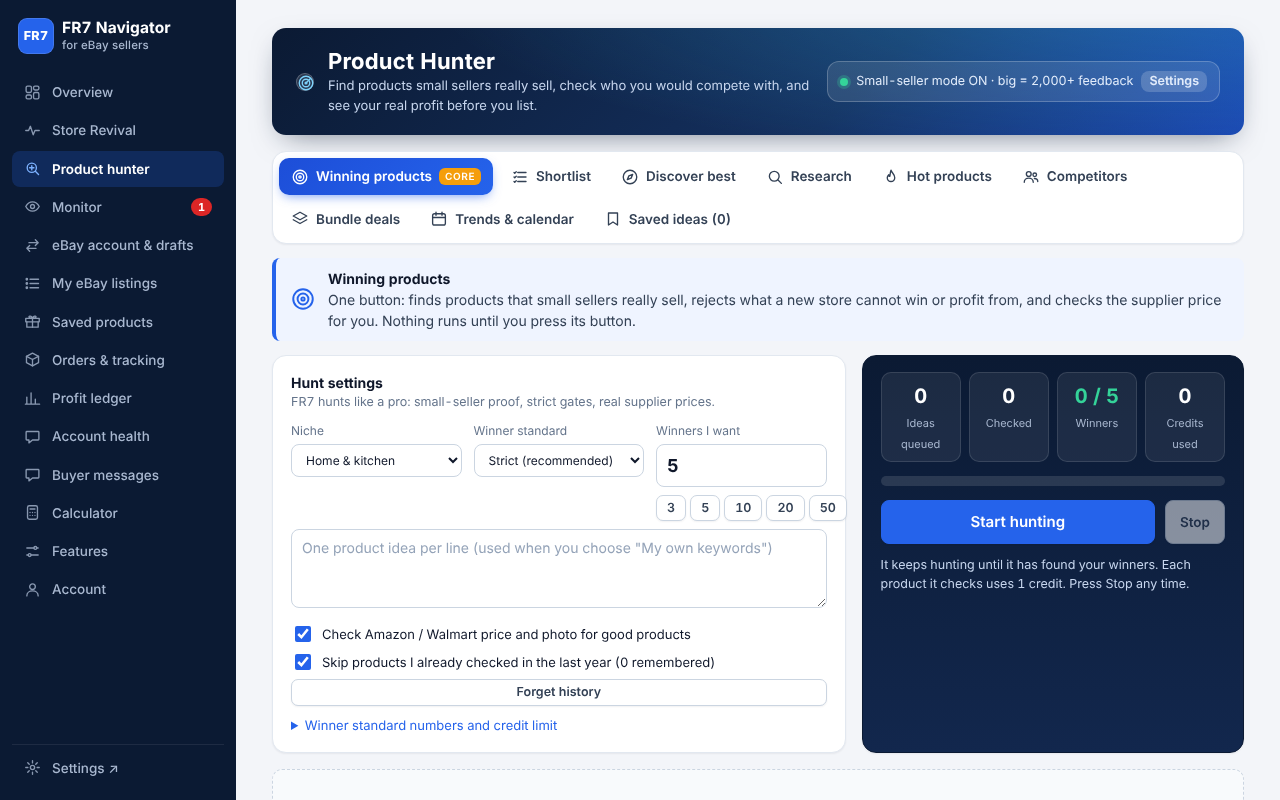Click the Orders & tracking box icon
This screenshot has height=800, width=1280.
pos(33,360)
